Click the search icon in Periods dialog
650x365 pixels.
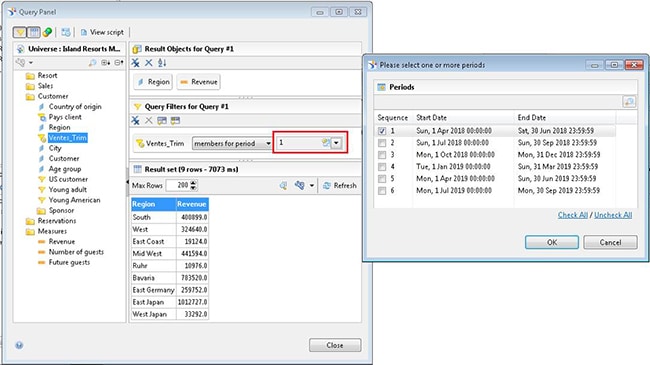(629, 102)
